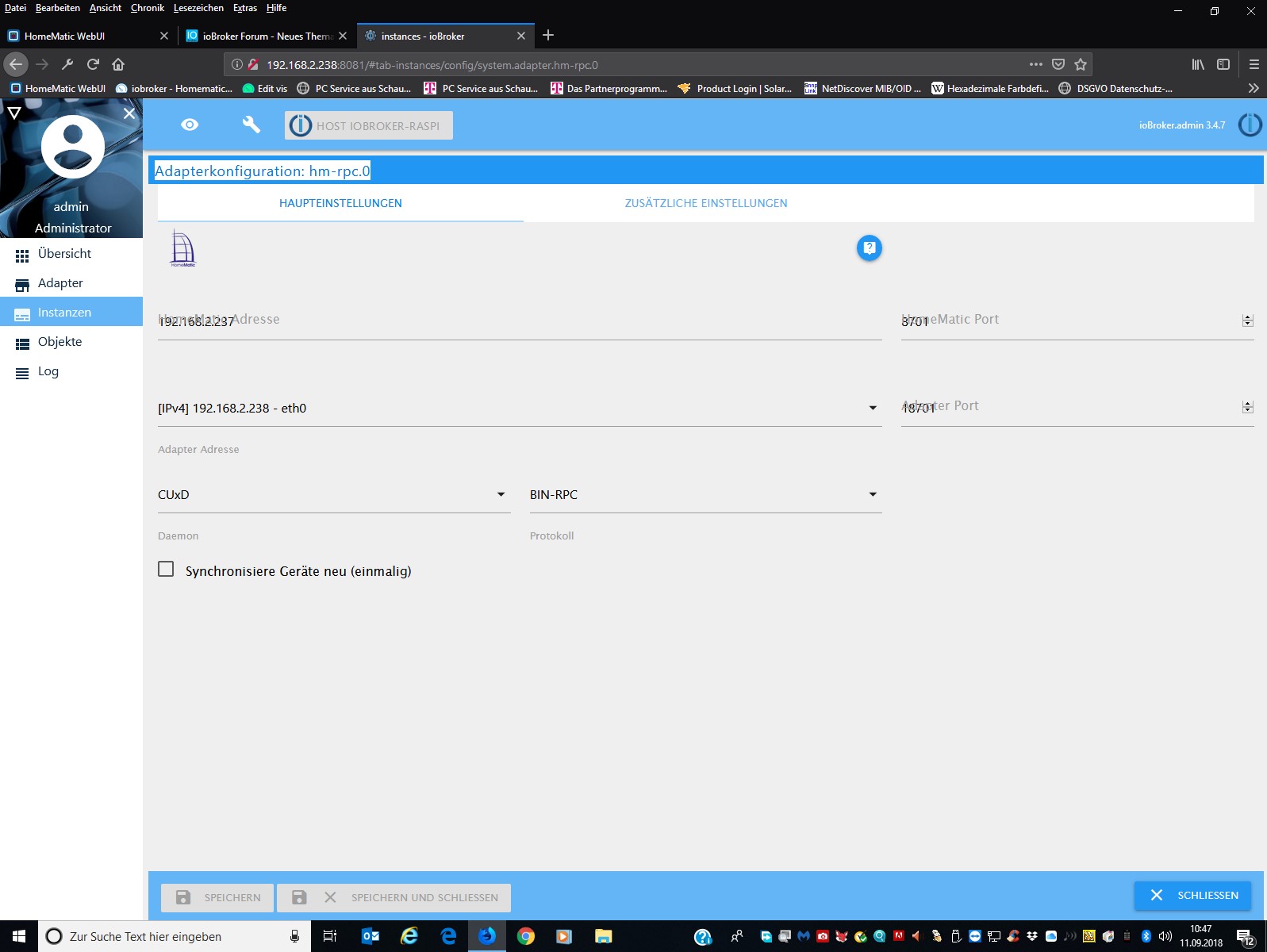
Task: Adjust the HomeMatic Port spinner arrows
Action: click(1247, 321)
